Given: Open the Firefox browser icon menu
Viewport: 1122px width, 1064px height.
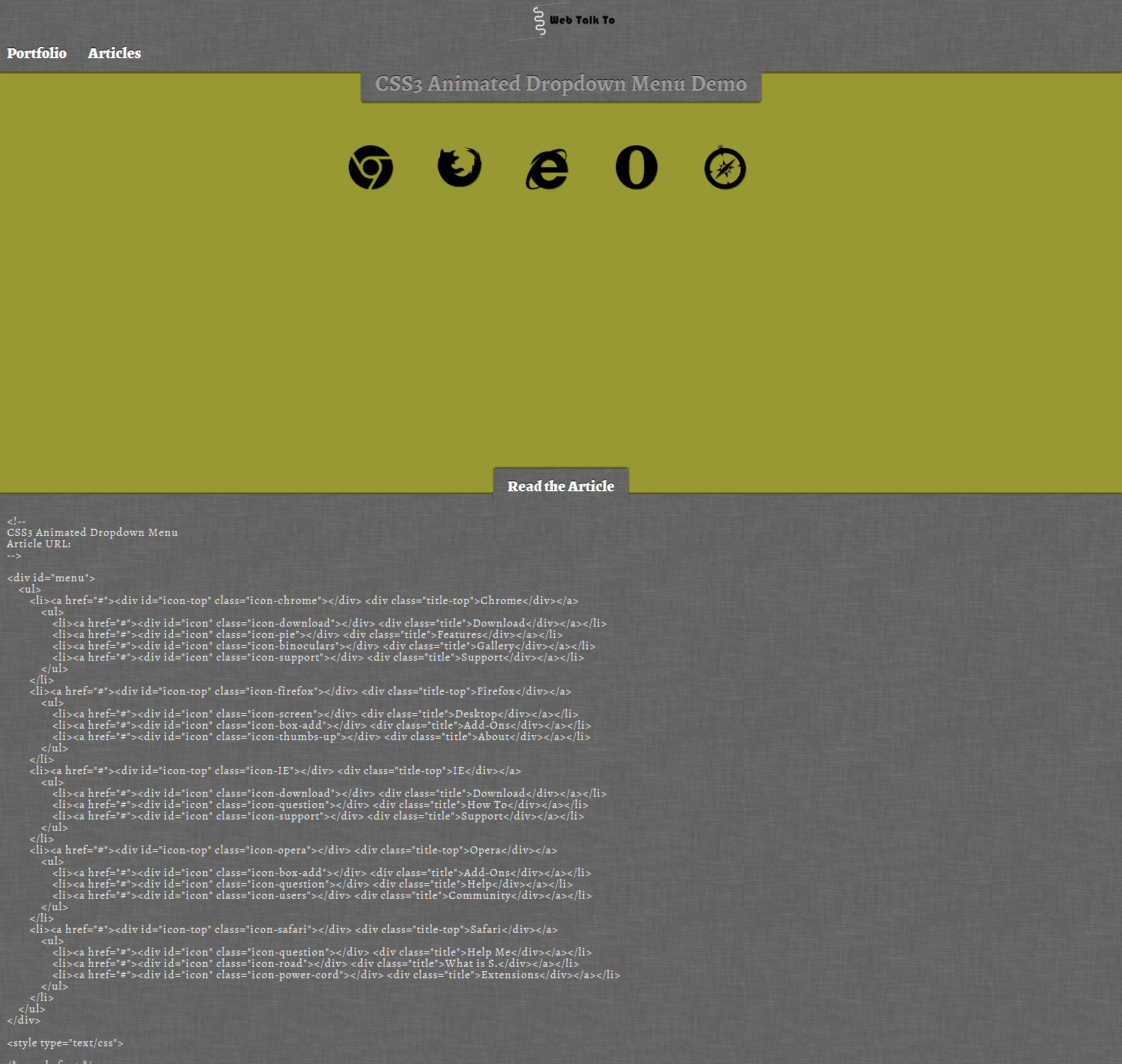Looking at the screenshot, I should click(x=459, y=167).
